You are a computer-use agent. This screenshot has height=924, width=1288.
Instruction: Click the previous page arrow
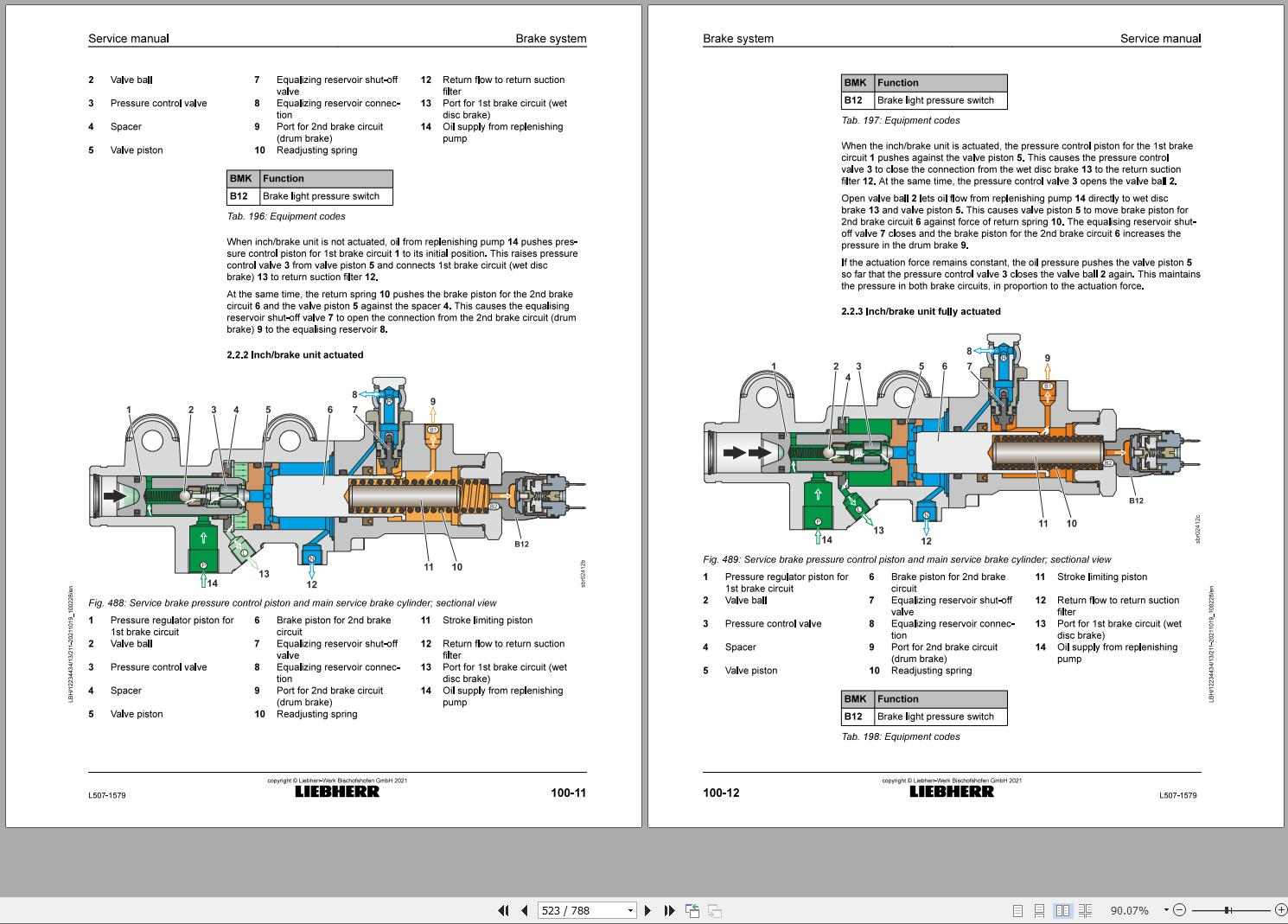point(525,910)
